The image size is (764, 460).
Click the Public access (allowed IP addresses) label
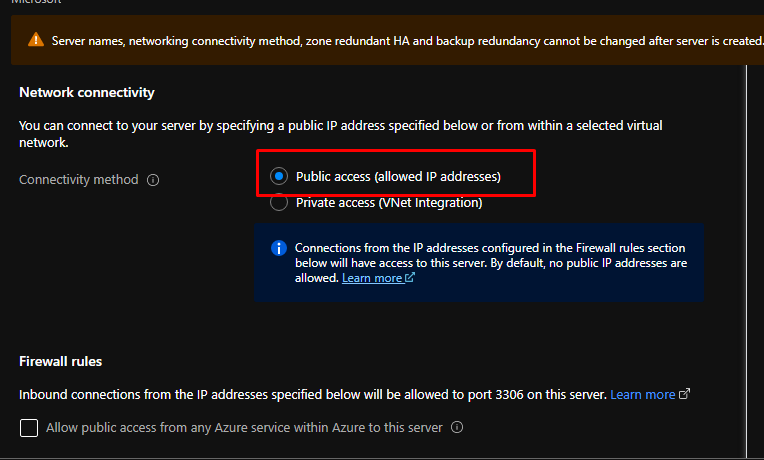pyautogui.click(x=398, y=177)
